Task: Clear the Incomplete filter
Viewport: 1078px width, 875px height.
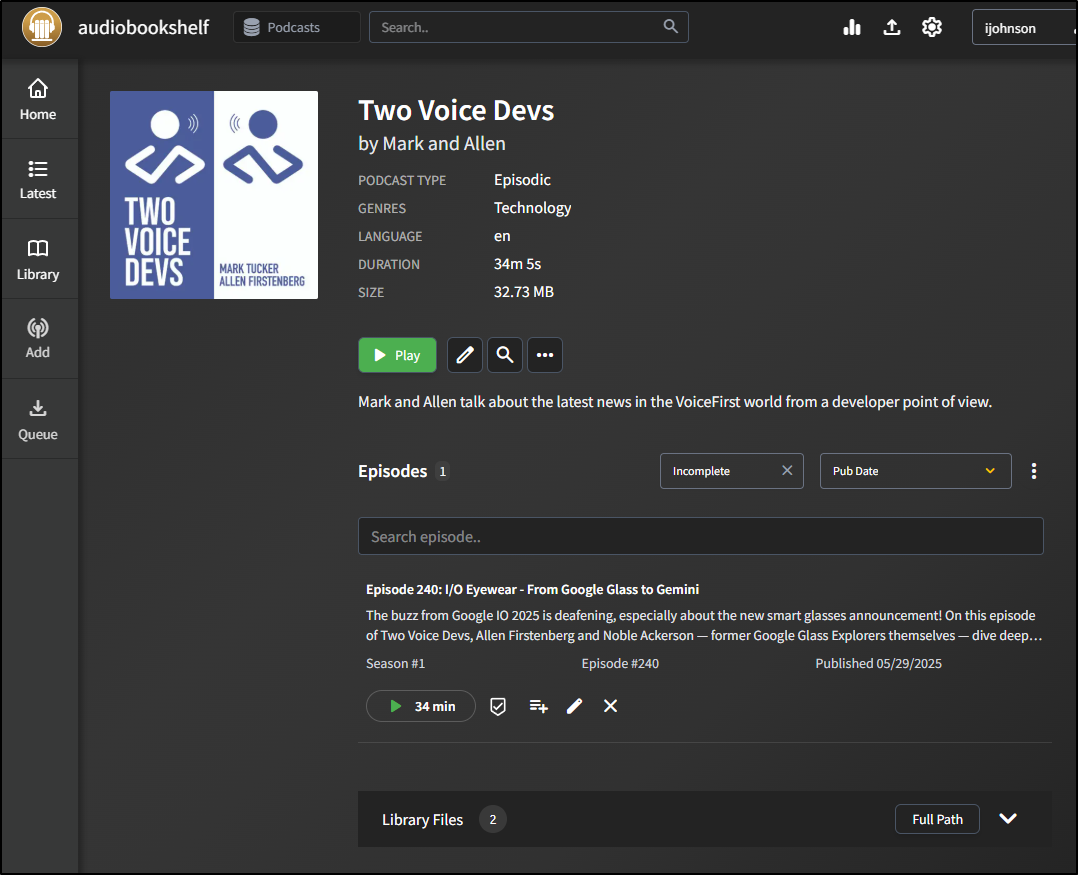Action: [787, 471]
